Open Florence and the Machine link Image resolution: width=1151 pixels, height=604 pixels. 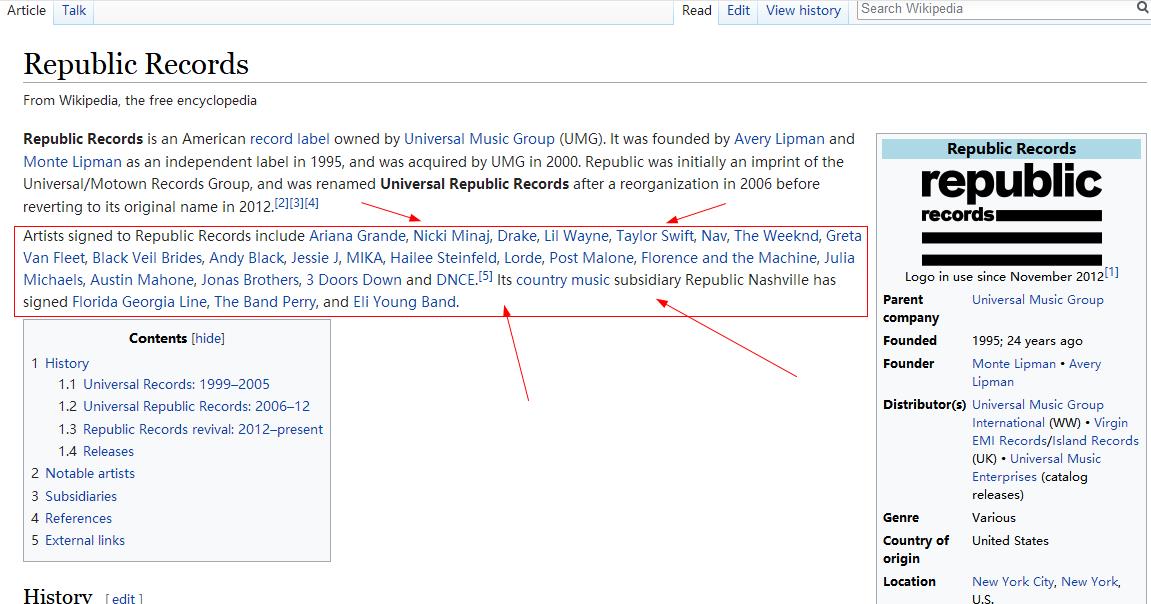(x=728, y=258)
